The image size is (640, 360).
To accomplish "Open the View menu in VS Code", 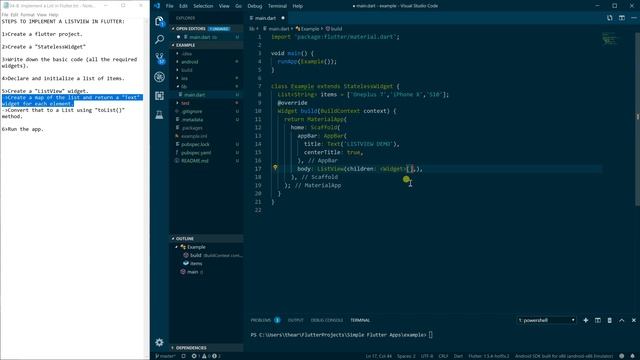I will [x=224, y=6].
